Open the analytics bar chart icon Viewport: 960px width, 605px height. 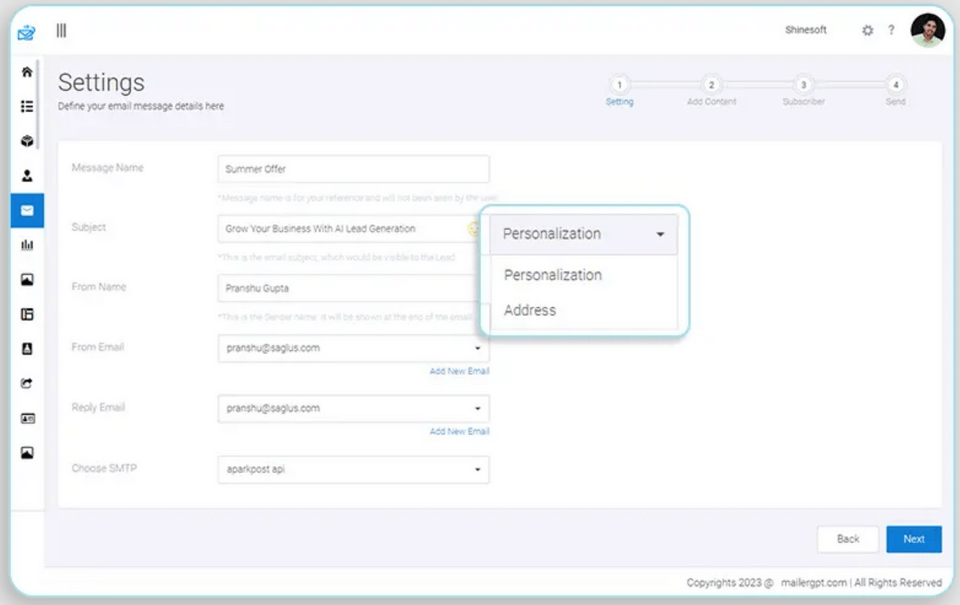(27, 244)
